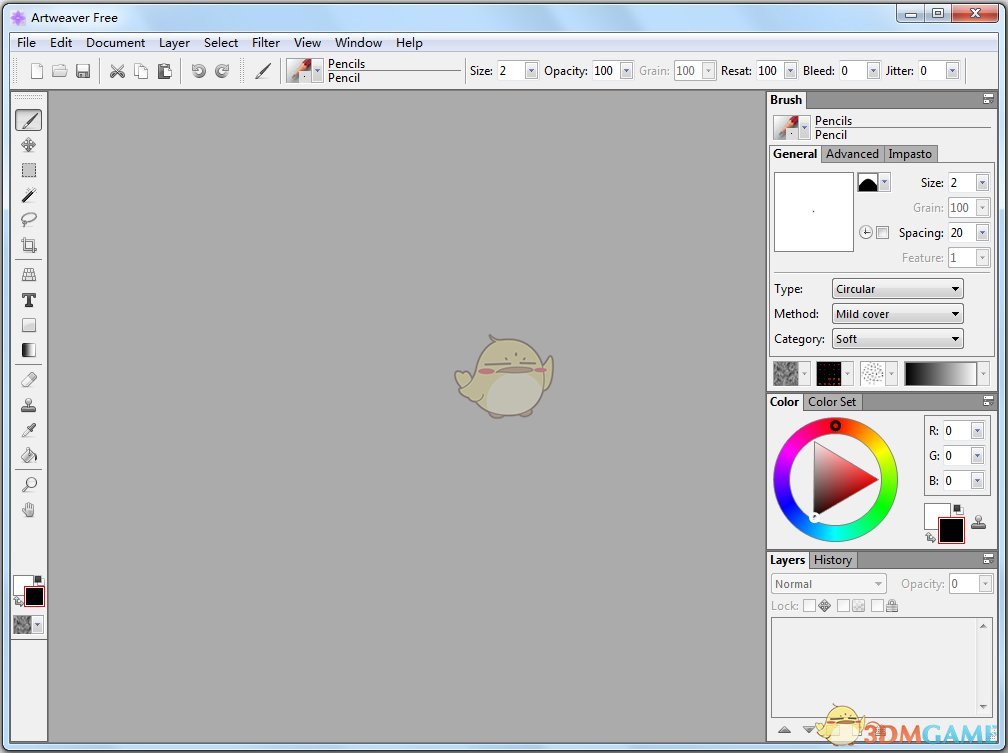Choose the Eraser tool
This screenshot has width=1008, height=753.
coord(28,379)
